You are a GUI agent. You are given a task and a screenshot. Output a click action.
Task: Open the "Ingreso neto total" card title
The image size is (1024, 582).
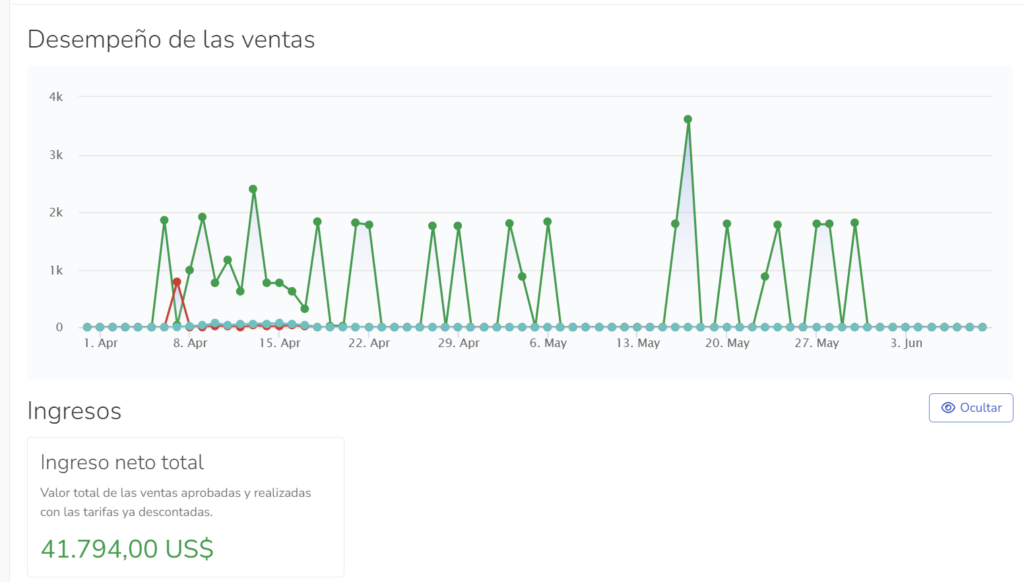pos(122,463)
